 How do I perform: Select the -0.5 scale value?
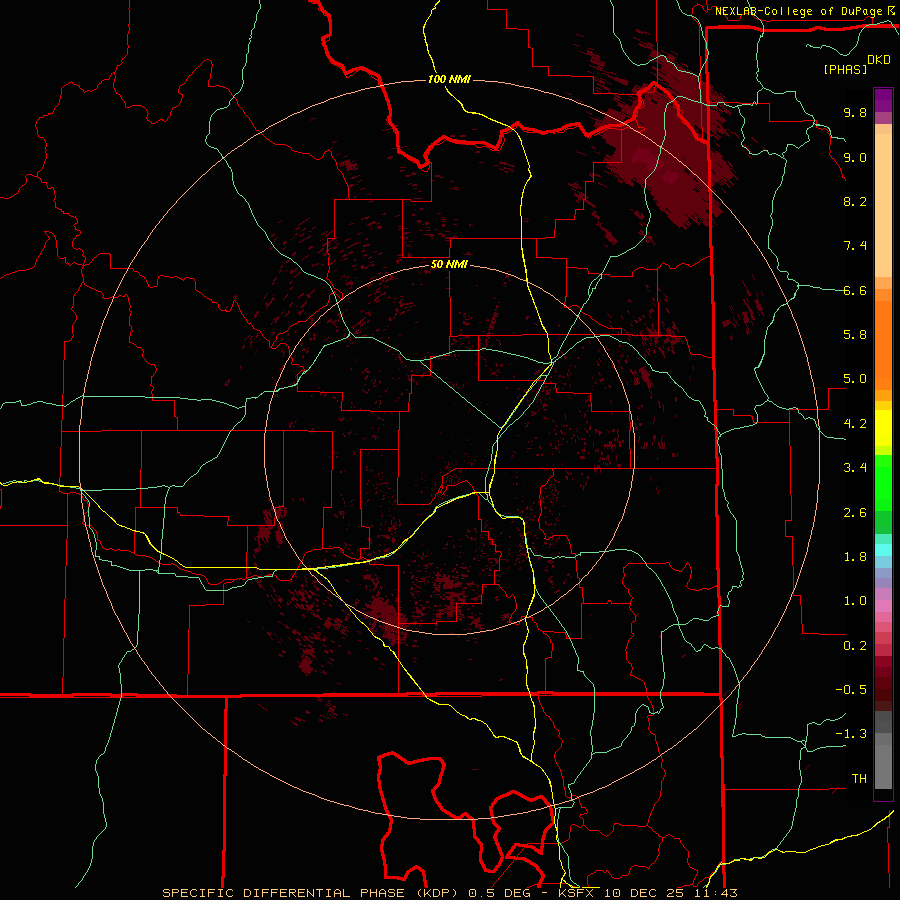coord(852,690)
